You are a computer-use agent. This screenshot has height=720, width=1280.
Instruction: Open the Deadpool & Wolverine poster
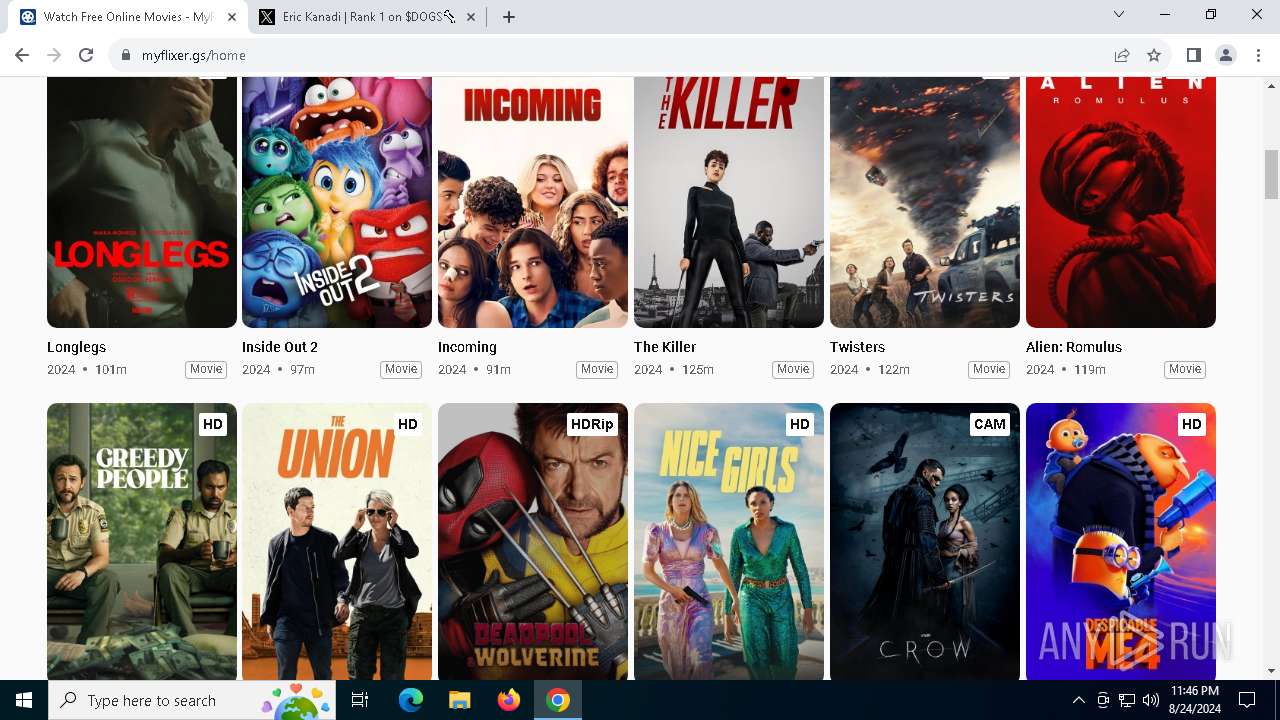point(533,541)
